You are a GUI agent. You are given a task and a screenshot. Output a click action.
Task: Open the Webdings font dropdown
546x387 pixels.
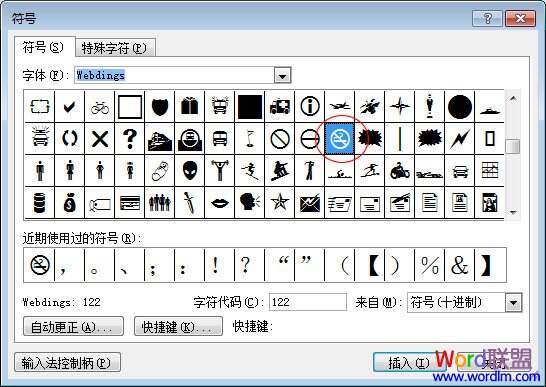282,75
